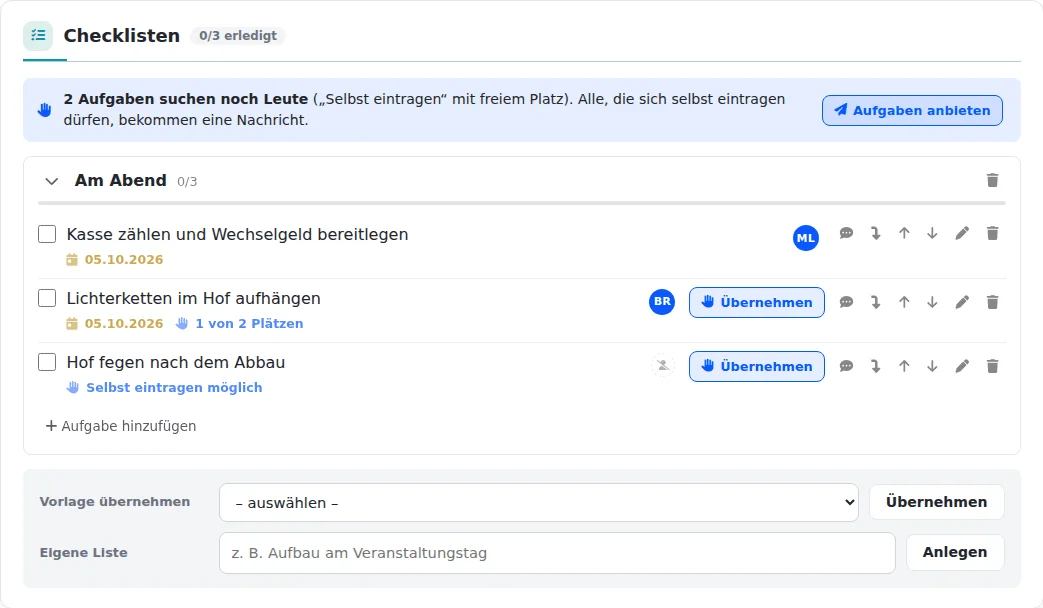The width and height of the screenshot is (1043, 608).
Task: Move 'Hof fegen nach dem Abbau' up
Action: [x=904, y=366]
